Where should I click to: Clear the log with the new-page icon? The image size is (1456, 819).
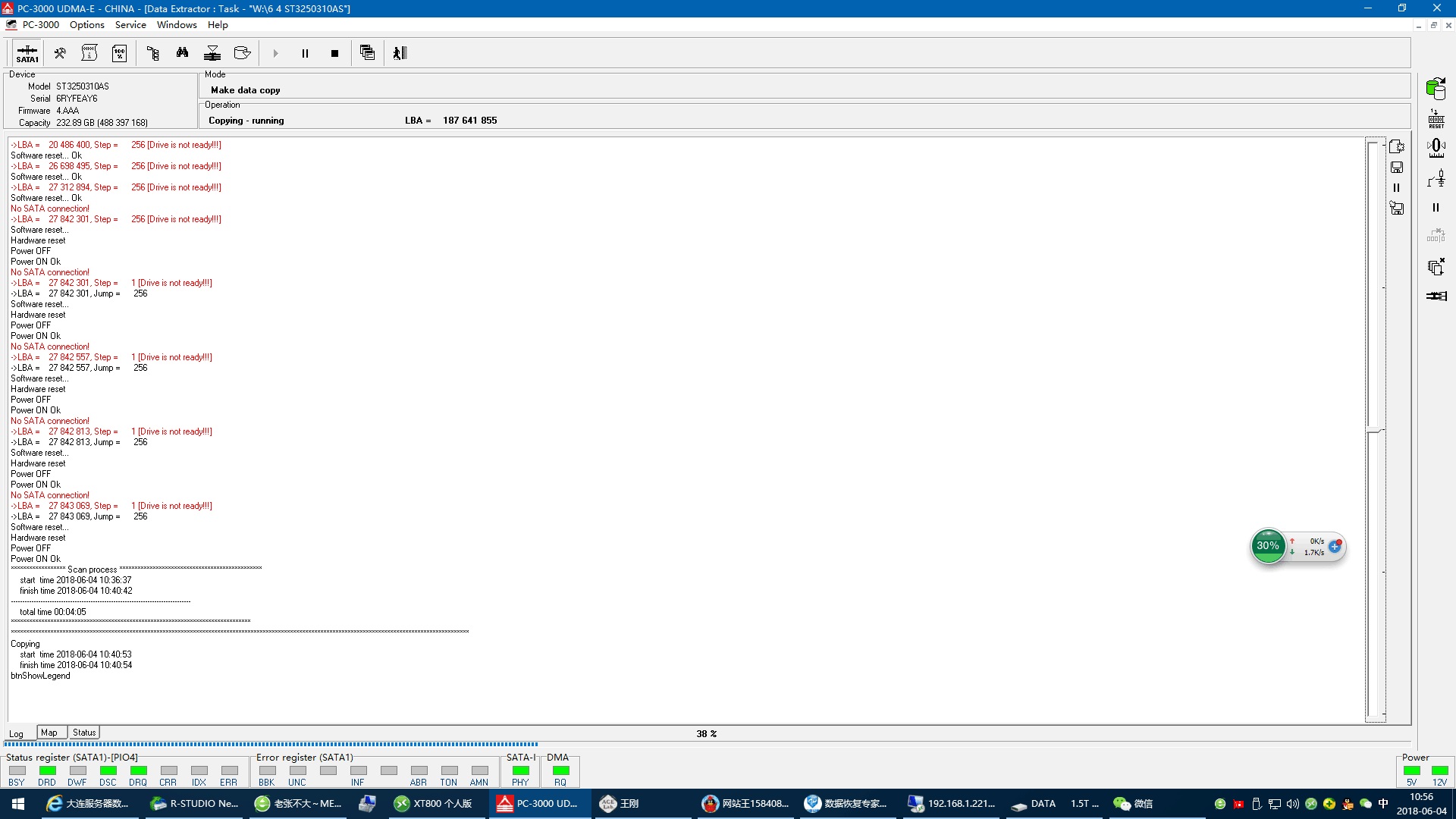point(1397,146)
